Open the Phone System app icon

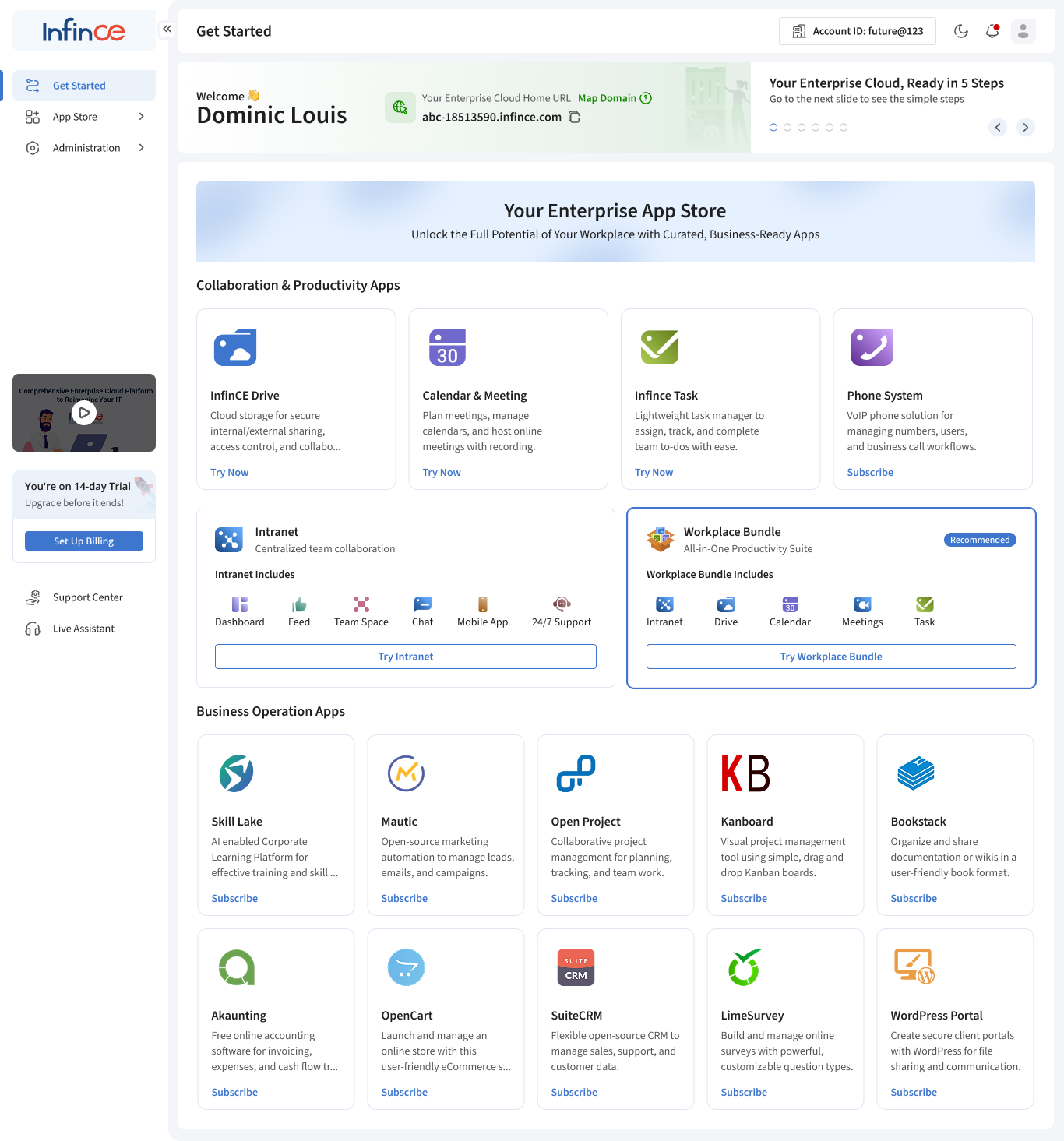(x=871, y=347)
